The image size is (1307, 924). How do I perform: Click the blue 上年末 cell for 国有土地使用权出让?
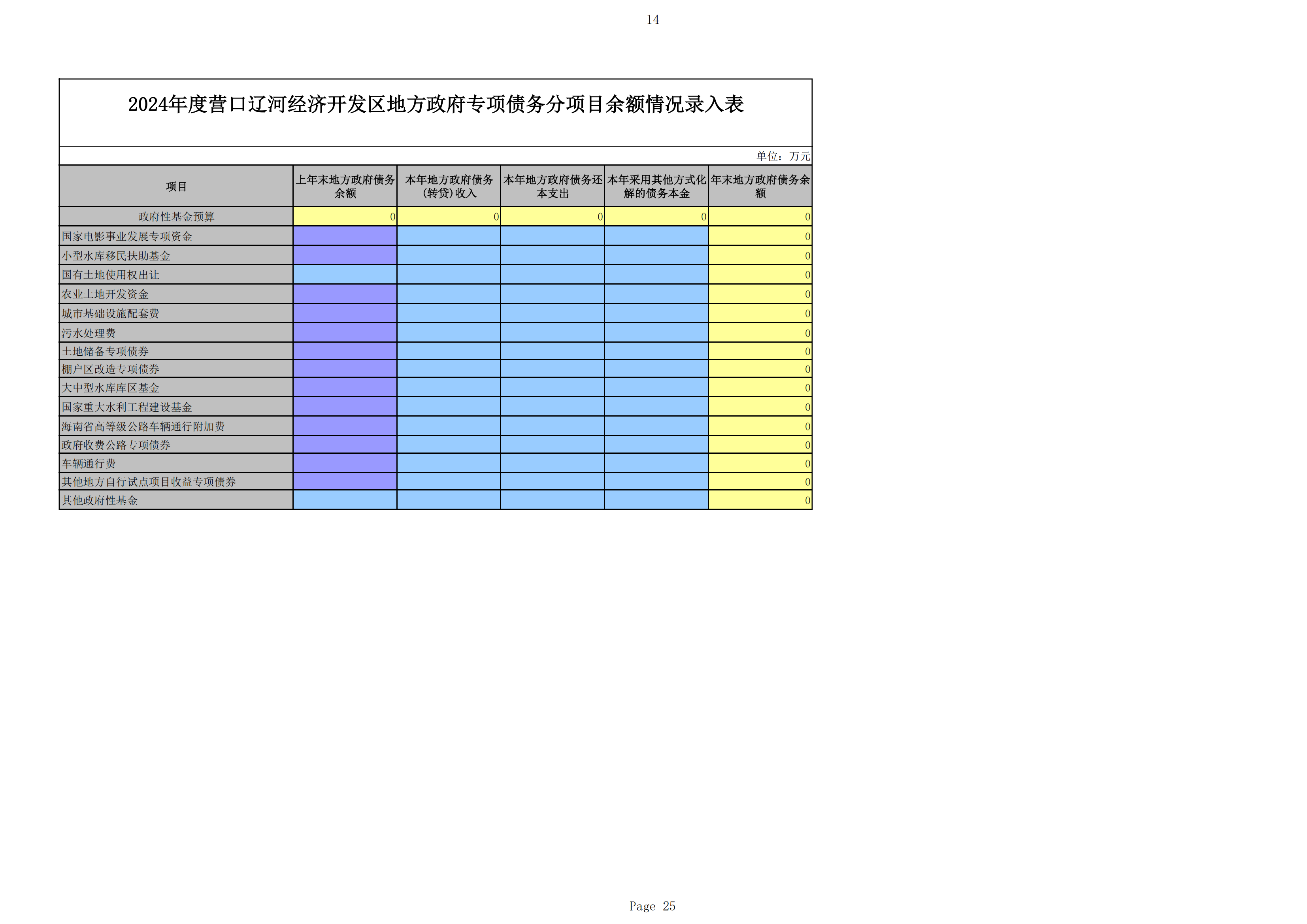point(345,275)
